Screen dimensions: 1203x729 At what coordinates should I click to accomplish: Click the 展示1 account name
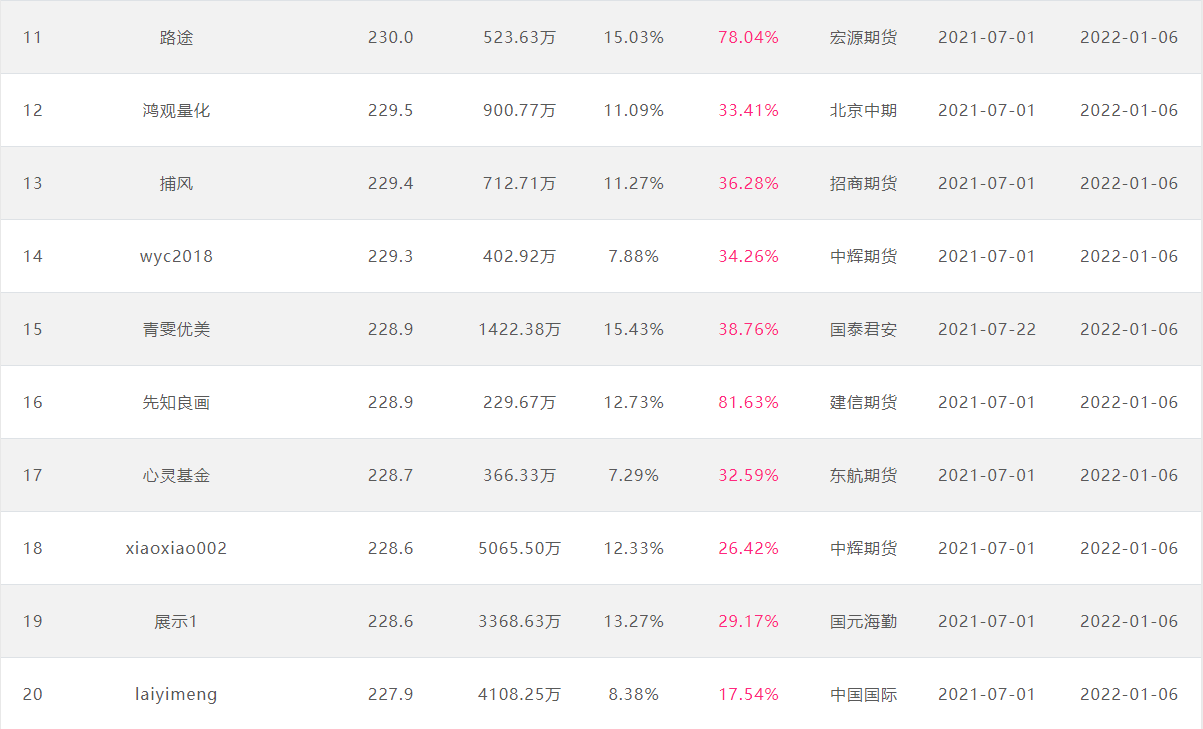176,621
